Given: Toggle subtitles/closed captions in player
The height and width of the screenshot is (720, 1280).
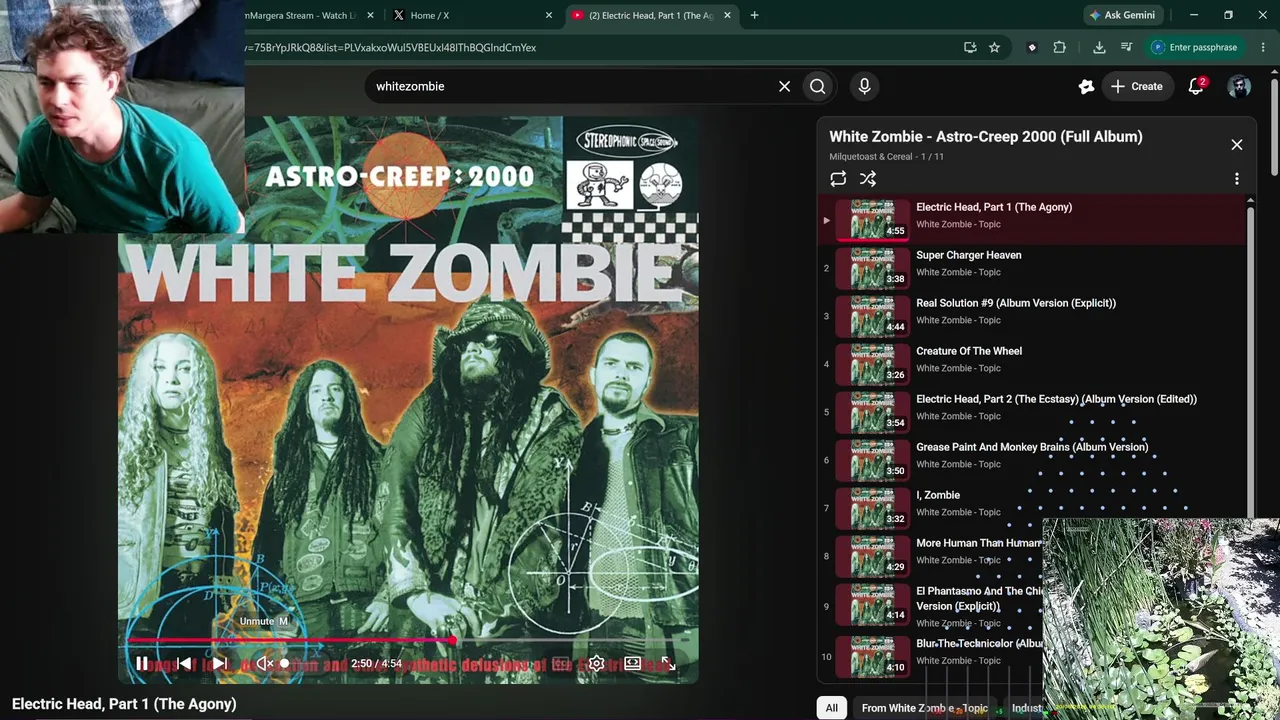Looking at the screenshot, I should [x=562, y=663].
